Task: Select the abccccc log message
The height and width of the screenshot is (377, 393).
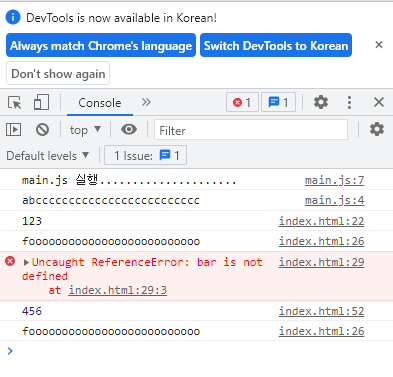Action: coord(111,200)
